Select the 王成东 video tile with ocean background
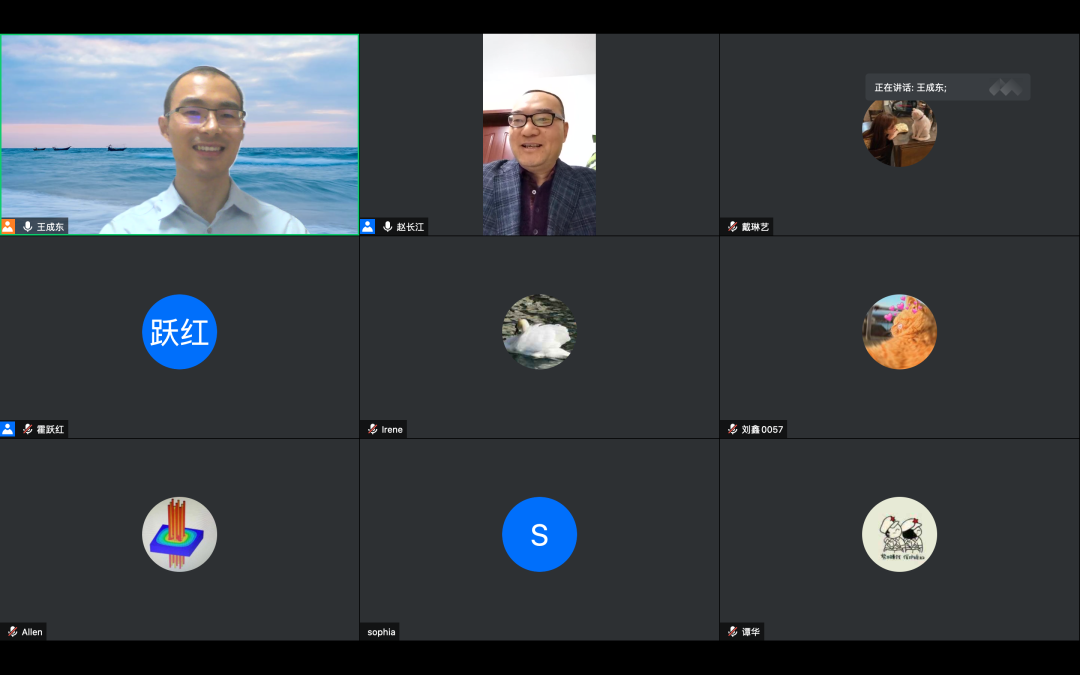1080x675 pixels. [180, 134]
